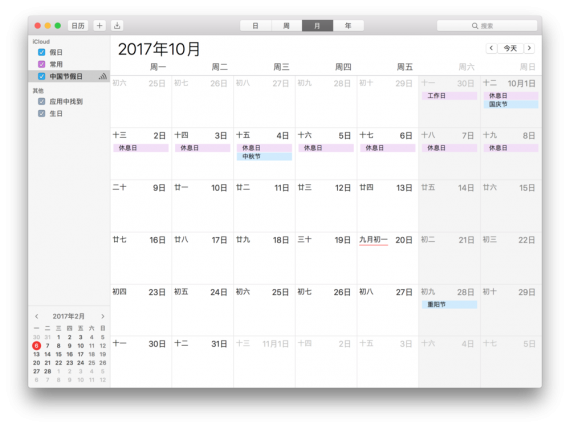Click the shared broadcast icon beside 中国节假日
The image size is (570, 428).
[103, 76]
